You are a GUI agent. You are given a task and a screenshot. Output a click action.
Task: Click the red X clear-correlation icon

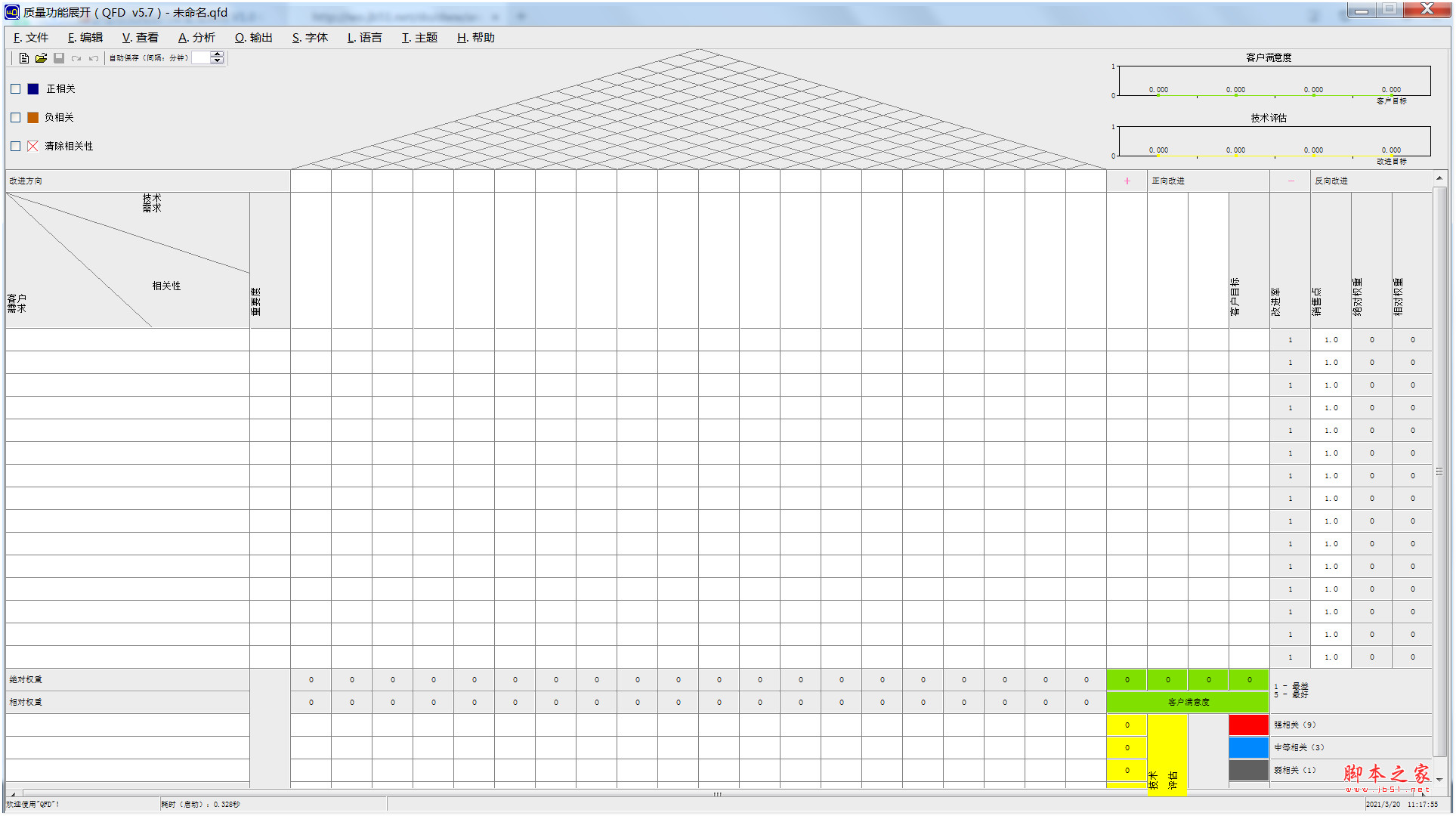click(x=32, y=146)
